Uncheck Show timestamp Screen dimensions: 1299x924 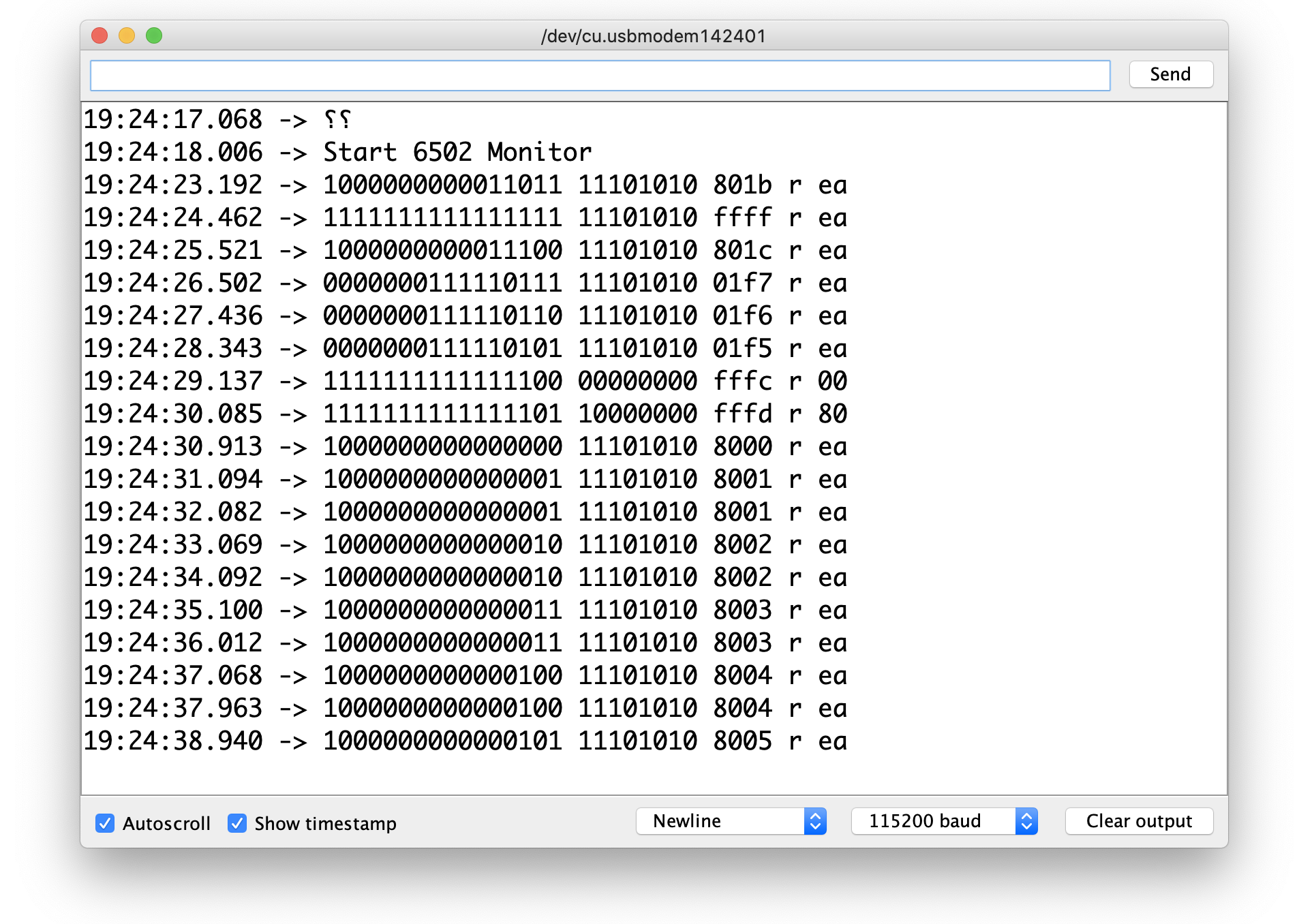[x=236, y=823]
